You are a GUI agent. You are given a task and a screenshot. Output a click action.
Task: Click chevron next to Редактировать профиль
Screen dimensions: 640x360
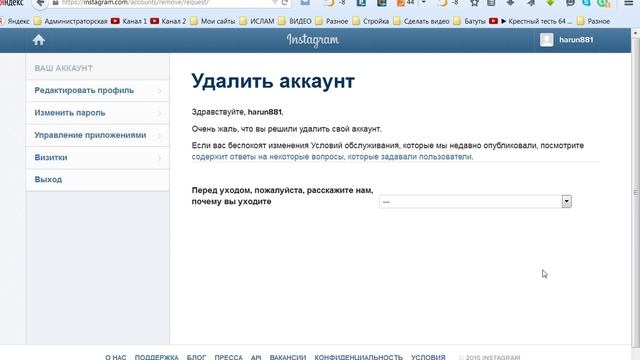[x=160, y=91]
